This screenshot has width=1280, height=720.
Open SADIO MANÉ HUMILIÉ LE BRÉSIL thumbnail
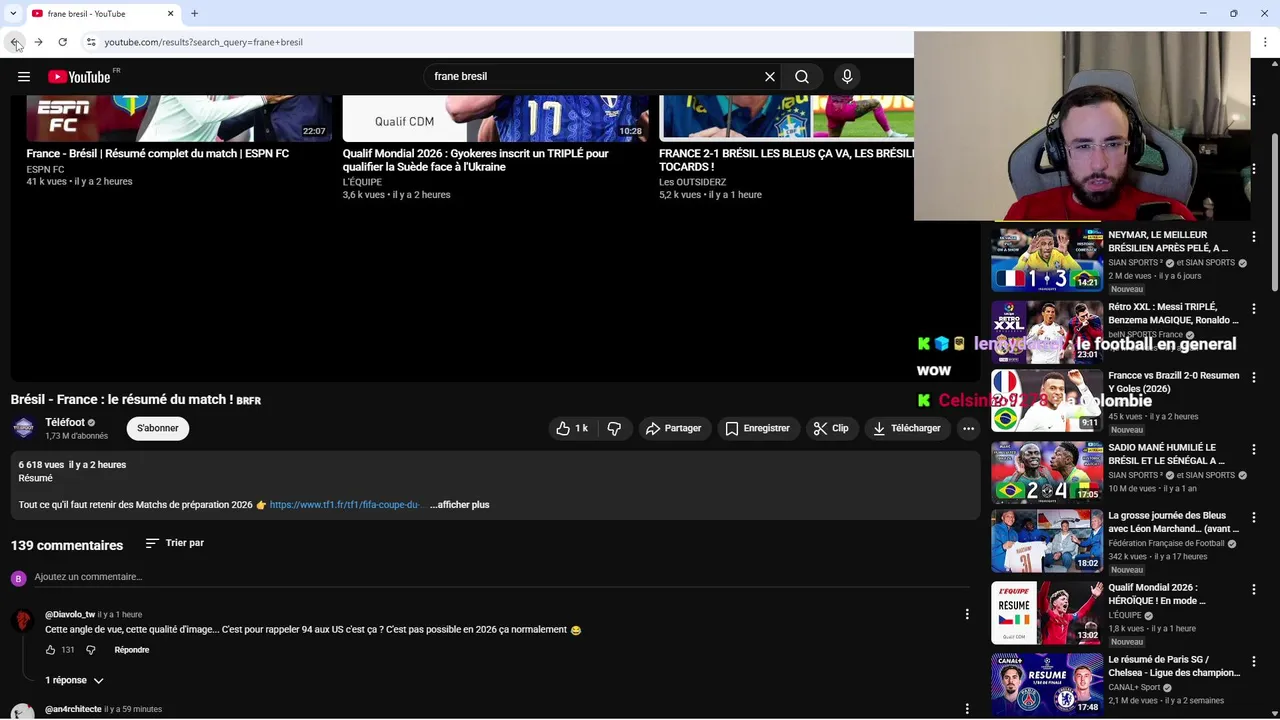[1047, 472]
